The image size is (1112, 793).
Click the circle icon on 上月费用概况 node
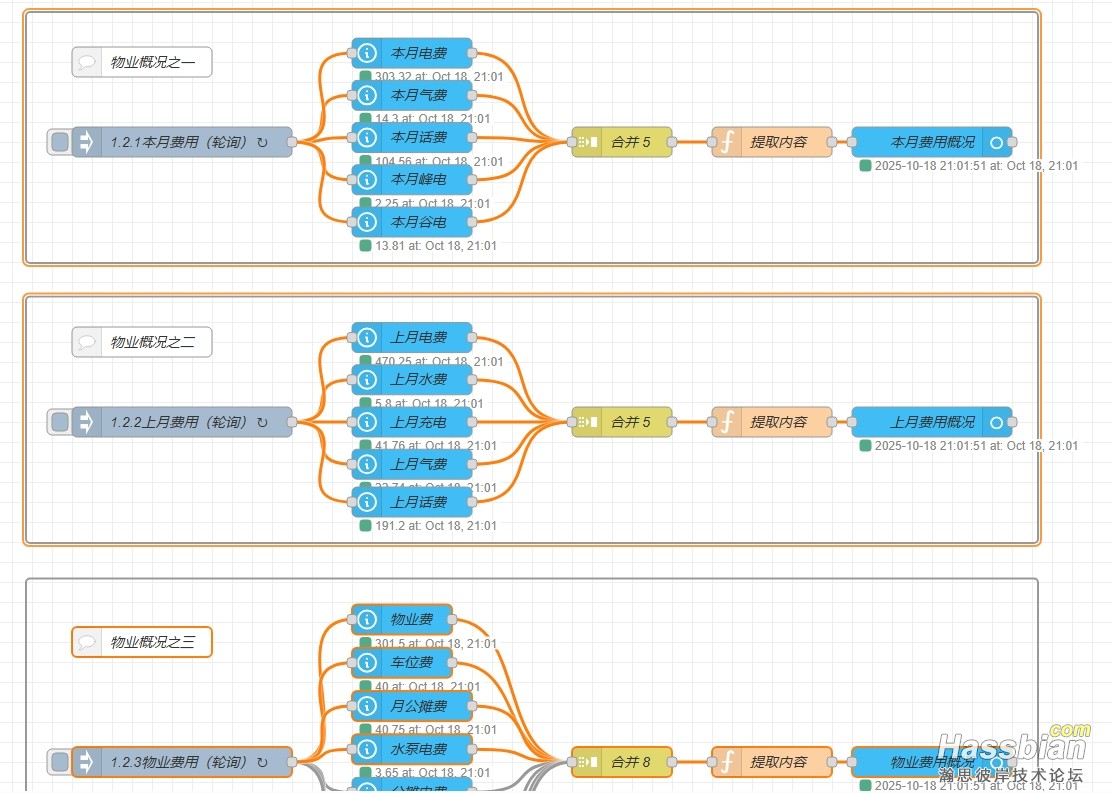996,423
